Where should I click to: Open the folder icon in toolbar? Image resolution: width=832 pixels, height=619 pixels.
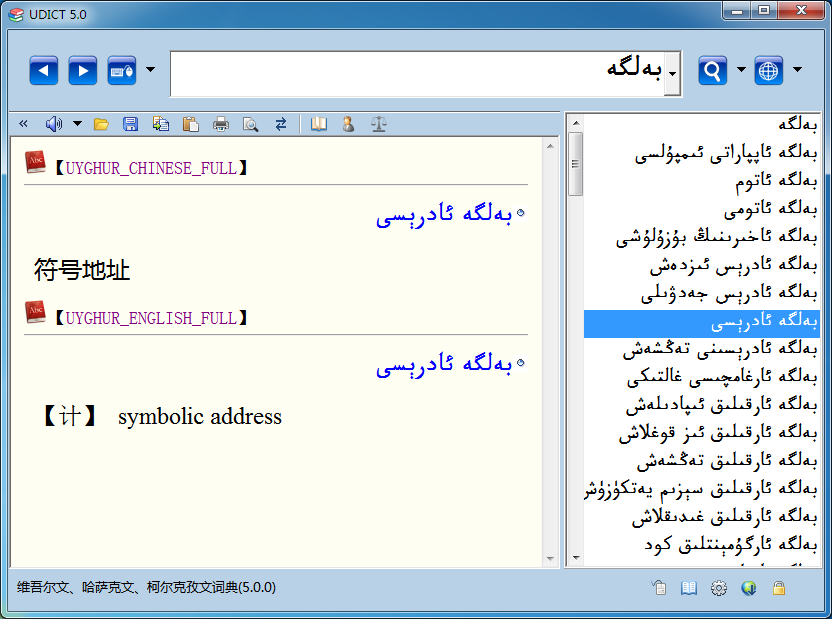(x=101, y=124)
